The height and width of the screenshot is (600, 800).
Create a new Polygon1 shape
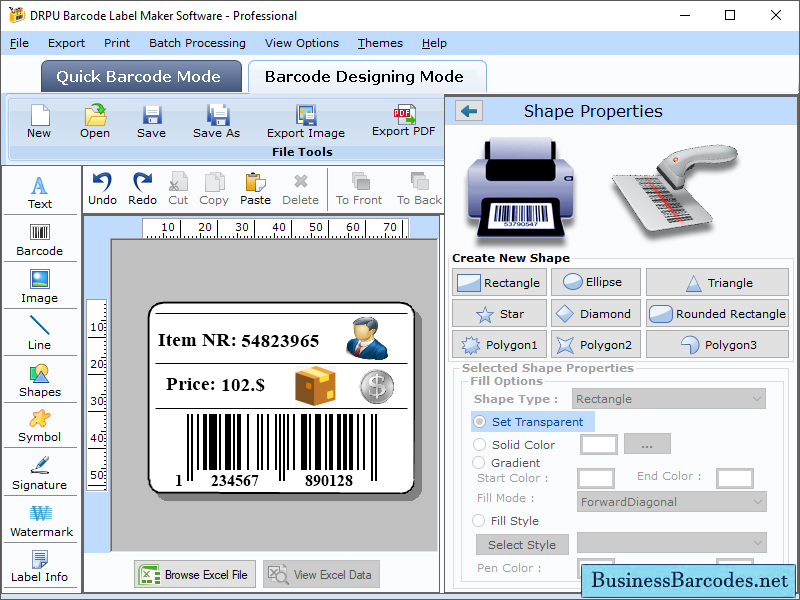coord(499,345)
